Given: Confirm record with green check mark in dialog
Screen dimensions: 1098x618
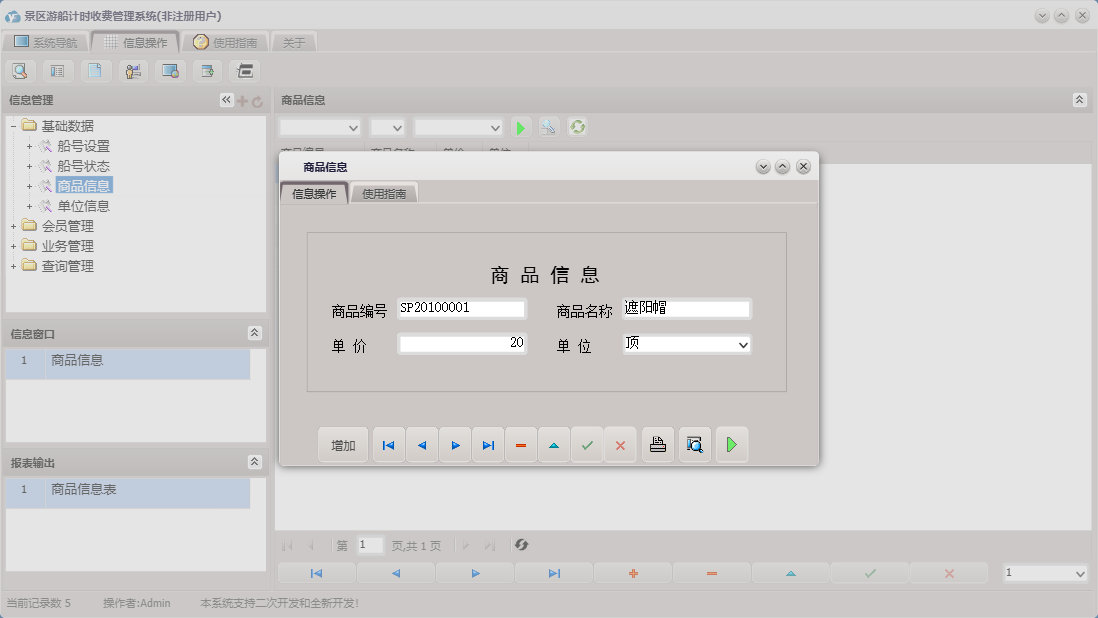Looking at the screenshot, I should tap(588, 444).
